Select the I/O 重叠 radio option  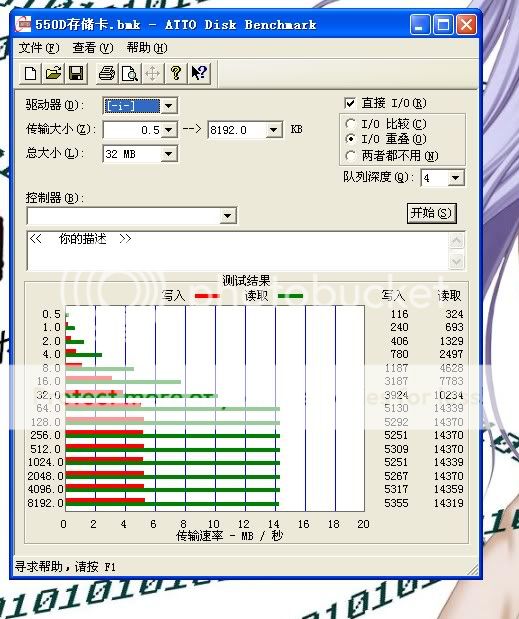[350, 139]
